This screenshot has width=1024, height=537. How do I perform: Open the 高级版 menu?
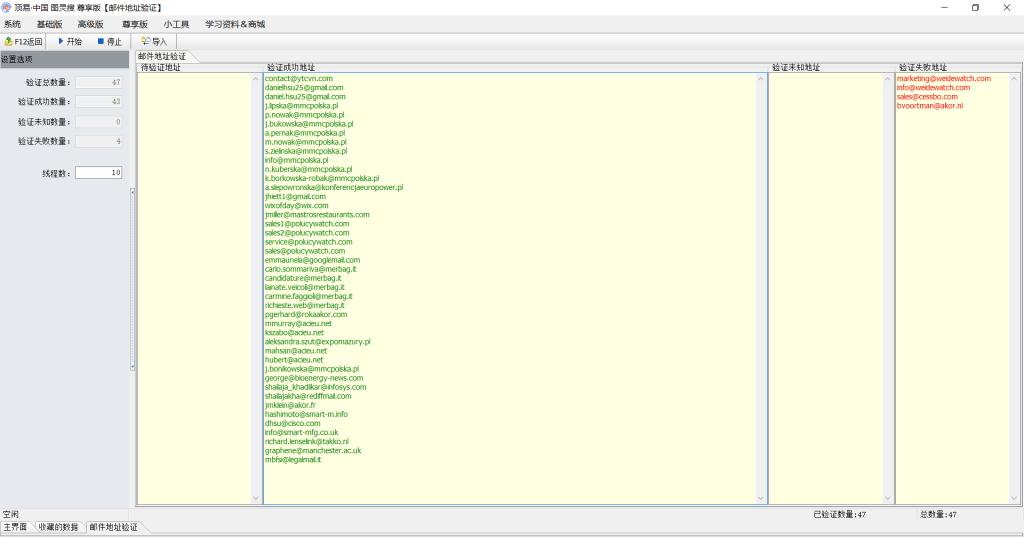click(91, 24)
